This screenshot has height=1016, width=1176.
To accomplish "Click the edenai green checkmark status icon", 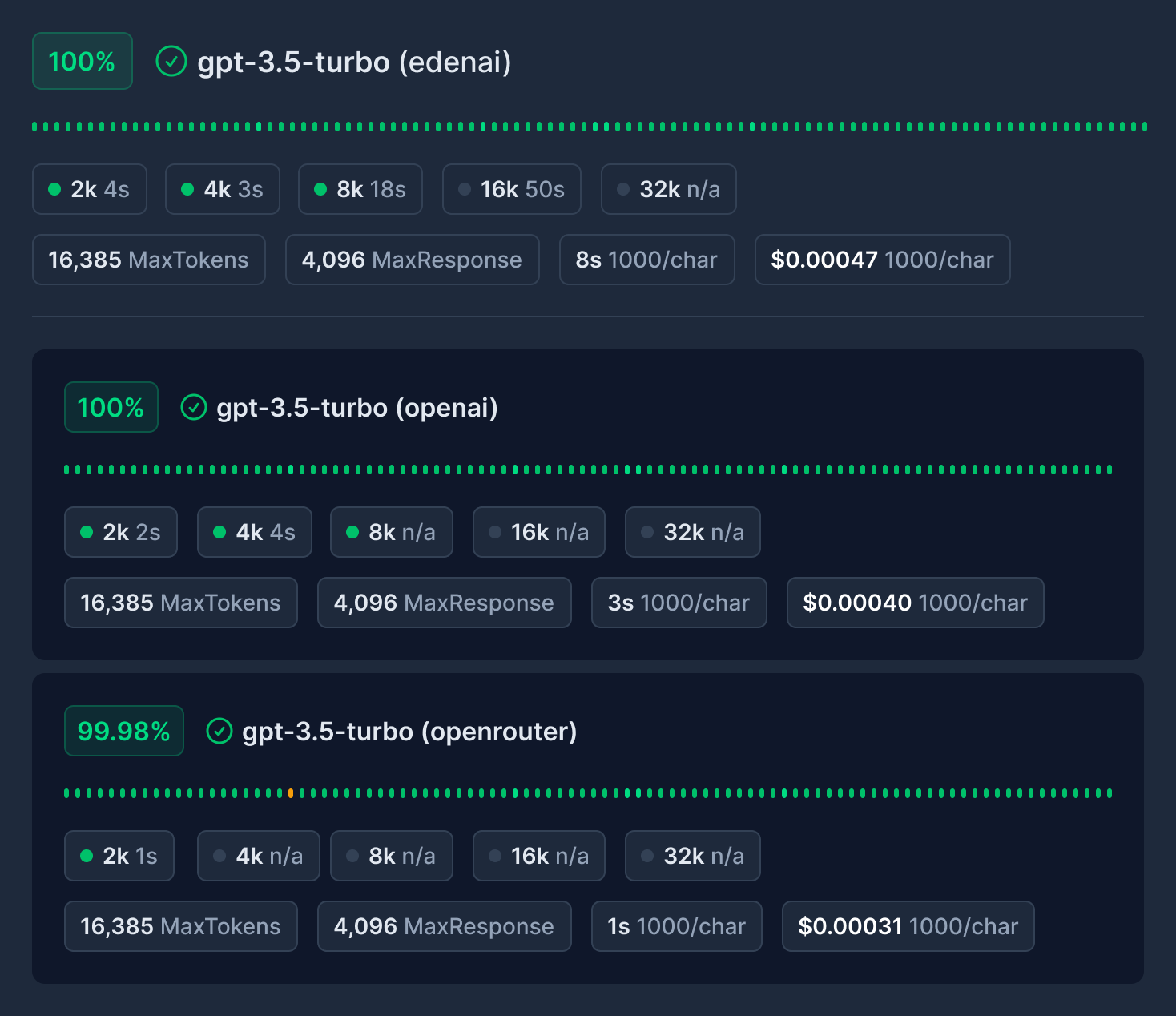I will pos(171,61).
